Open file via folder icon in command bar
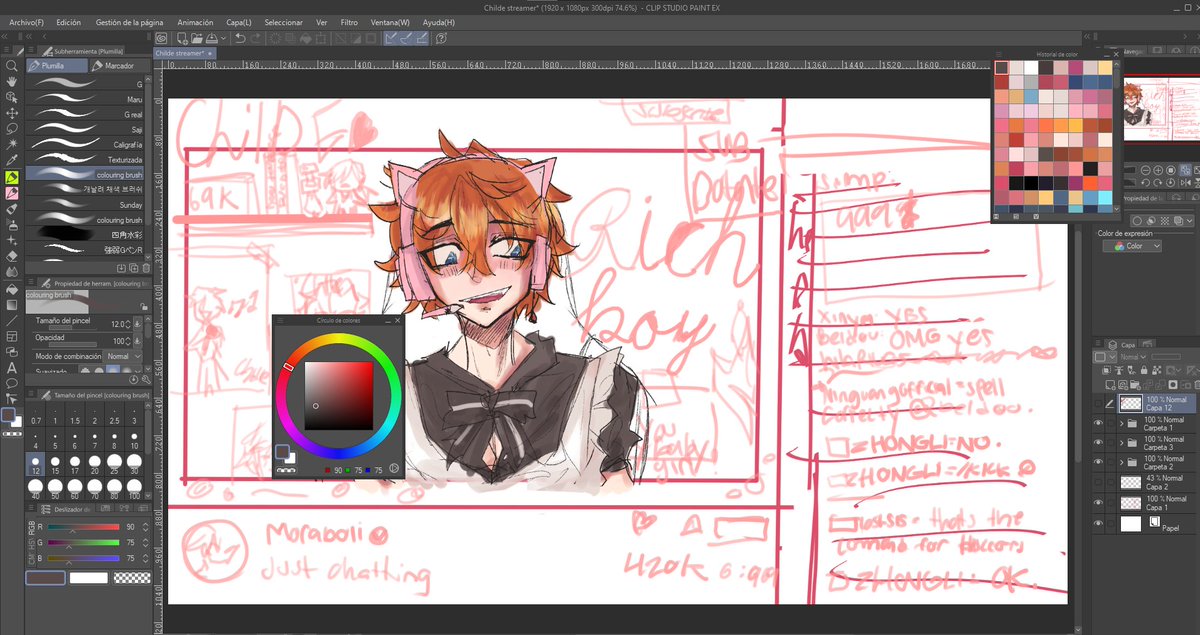Viewport: 1200px width, 635px height. tap(197, 38)
